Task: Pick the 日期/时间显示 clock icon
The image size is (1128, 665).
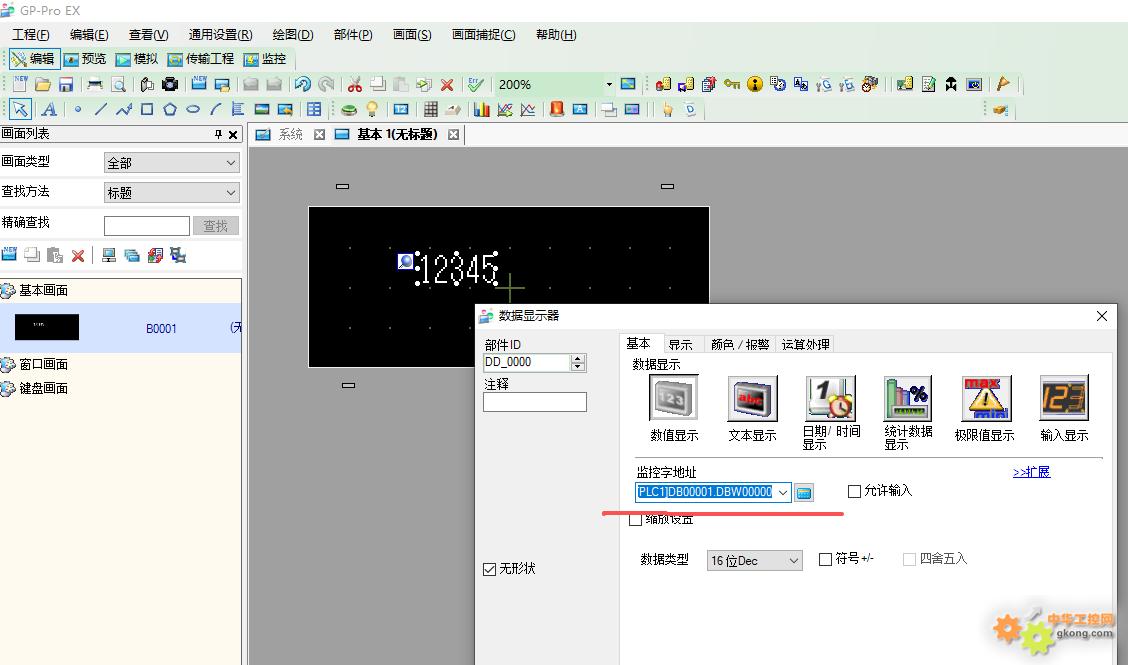Action: [x=830, y=399]
